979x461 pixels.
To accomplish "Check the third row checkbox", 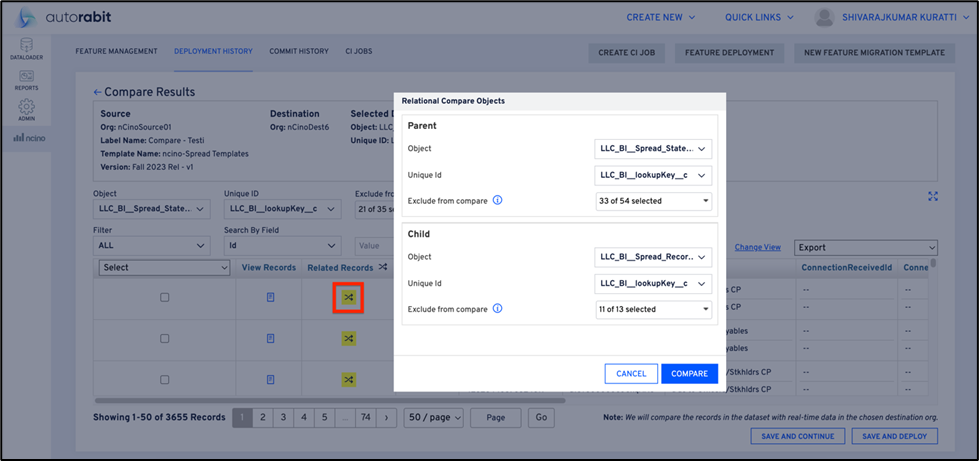I will click(165, 380).
